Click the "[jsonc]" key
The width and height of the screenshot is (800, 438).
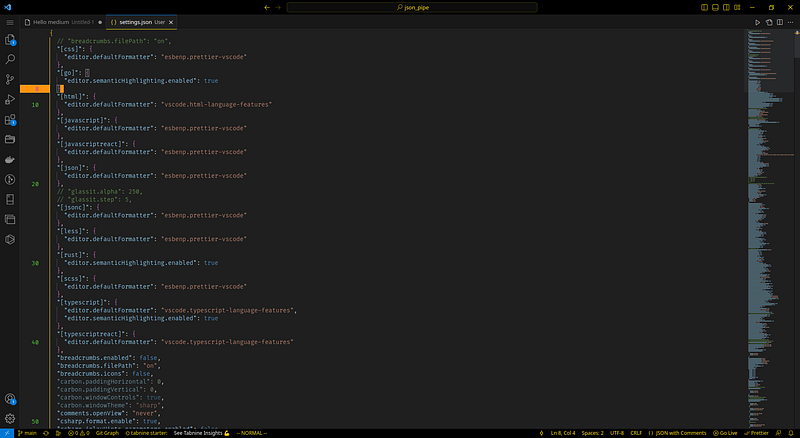pos(74,207)
